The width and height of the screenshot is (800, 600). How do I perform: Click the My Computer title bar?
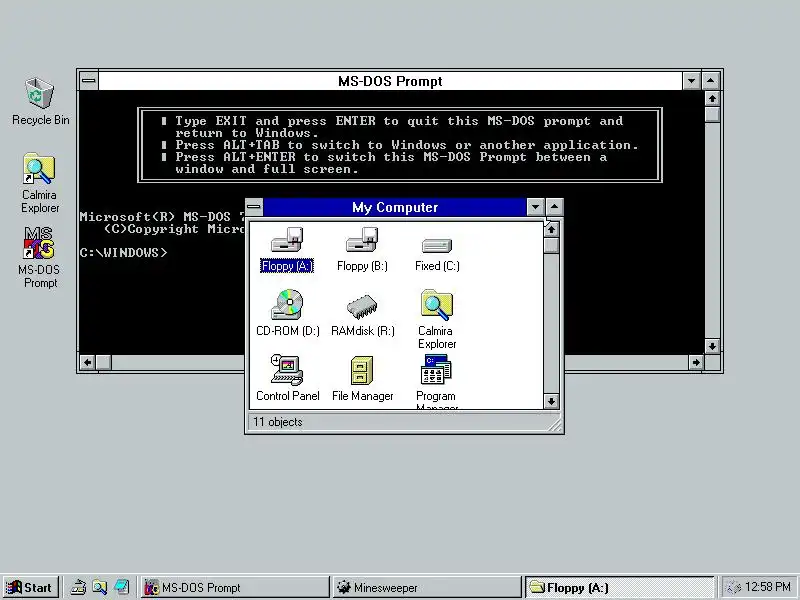(394, 207)
